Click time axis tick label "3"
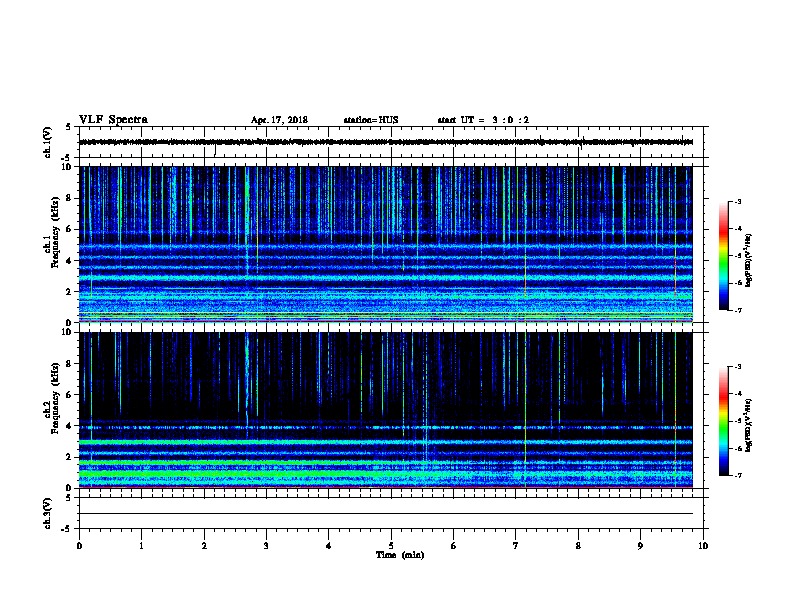The height and width of the screenshot is (612, 792). [x=266, y=546]
